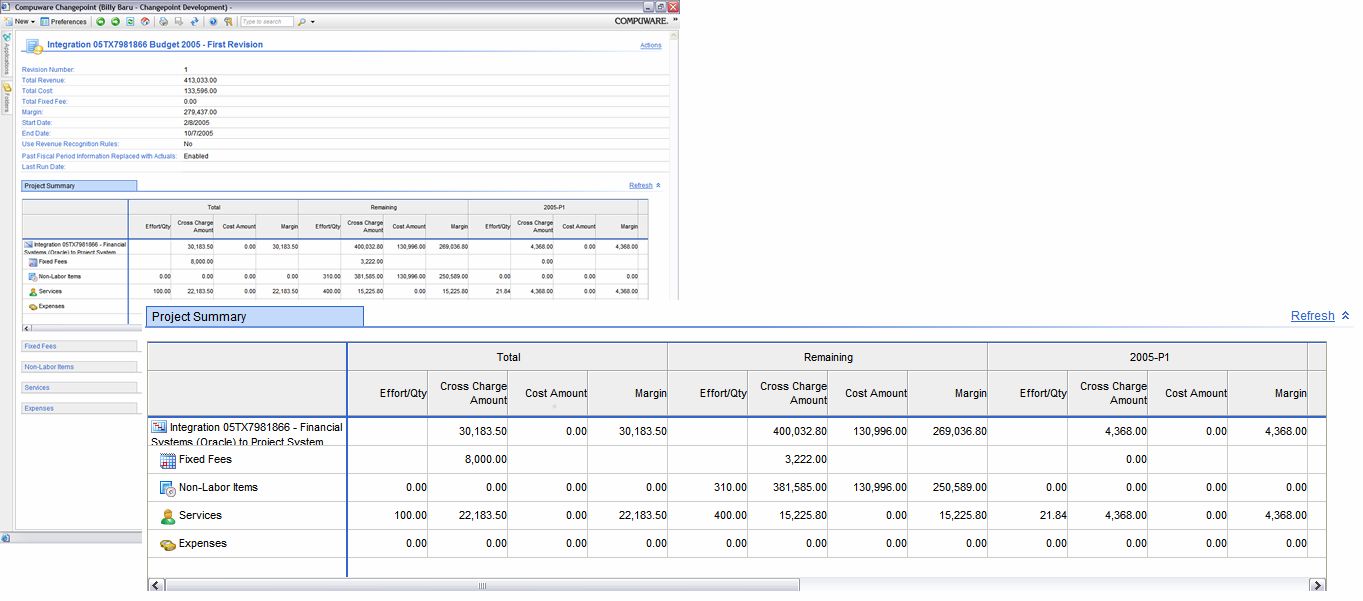
Task: Click the magnifier search icon
Action: [301, 21]
